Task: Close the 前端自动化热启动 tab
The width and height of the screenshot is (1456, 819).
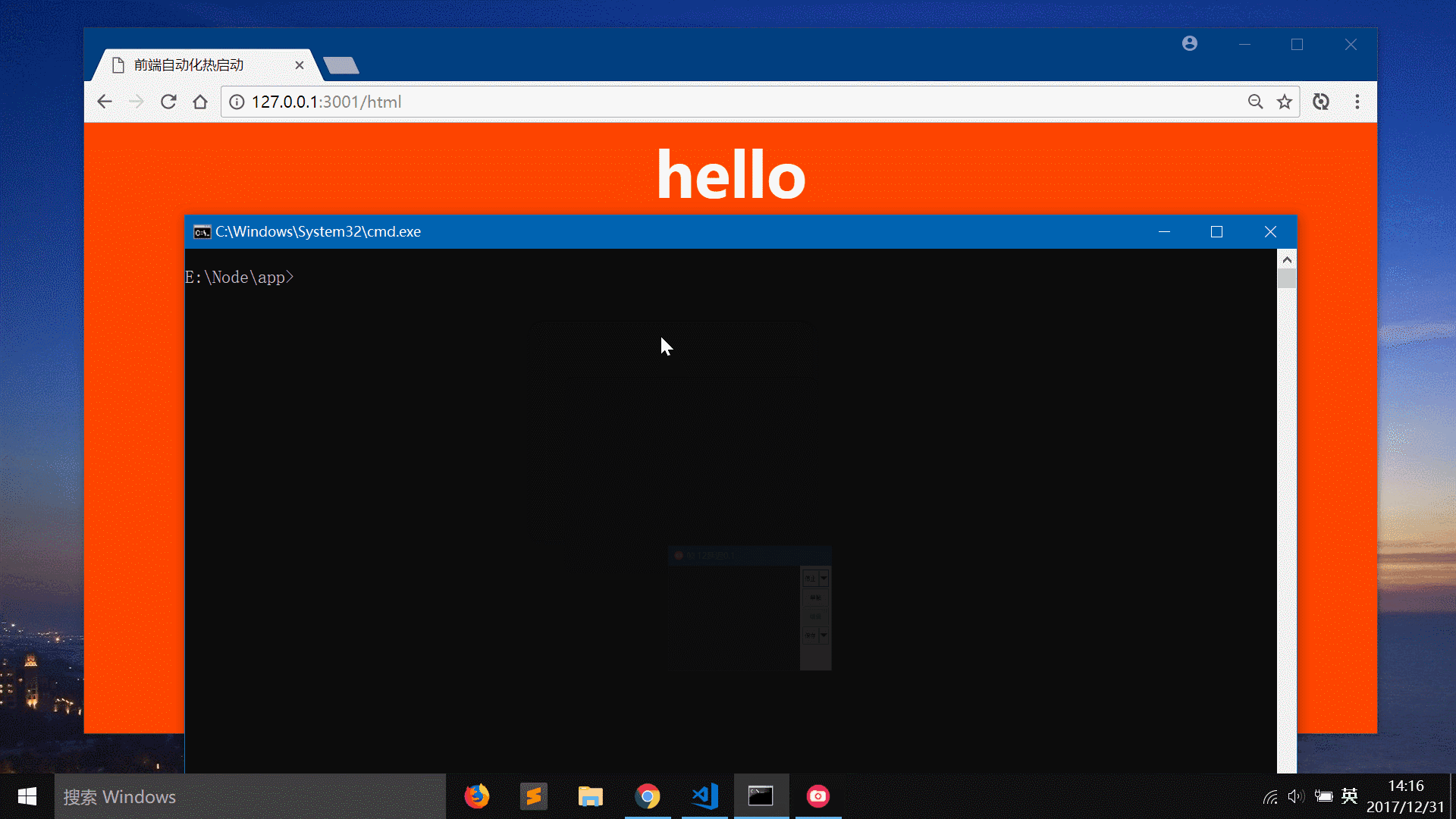Action: pos(300,65)
